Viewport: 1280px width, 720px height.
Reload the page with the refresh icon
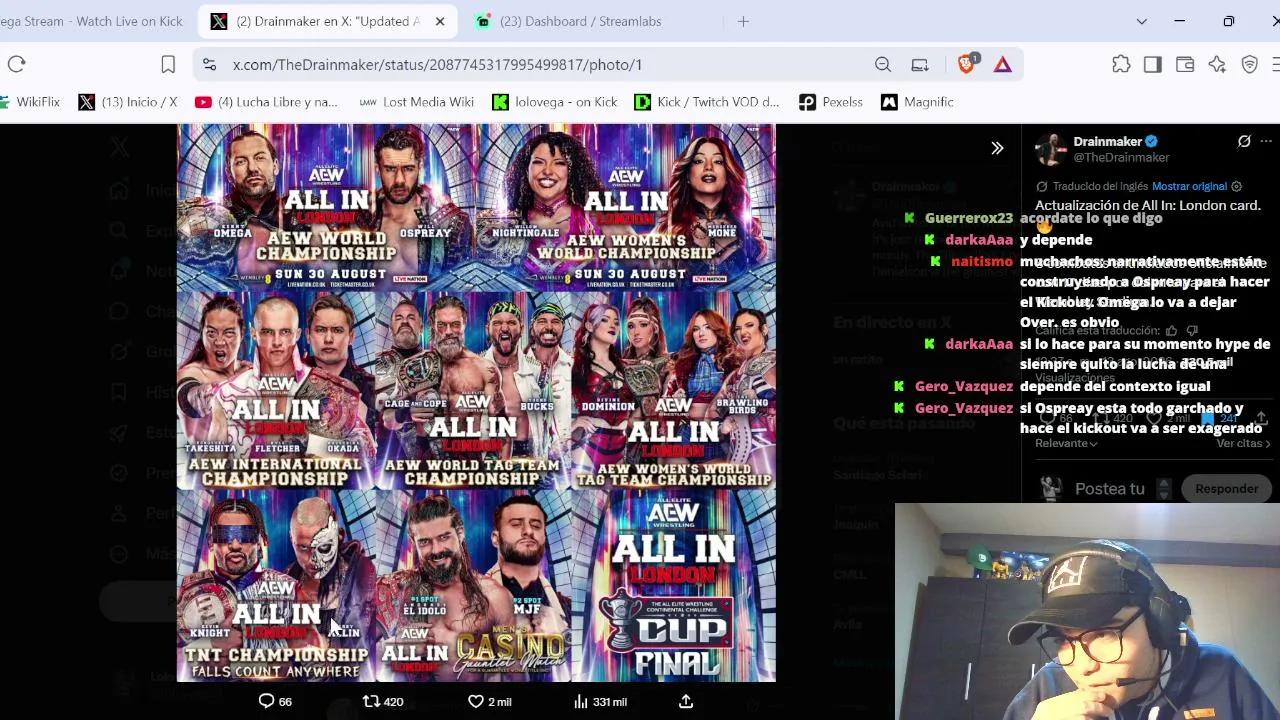tap(16, 64)
